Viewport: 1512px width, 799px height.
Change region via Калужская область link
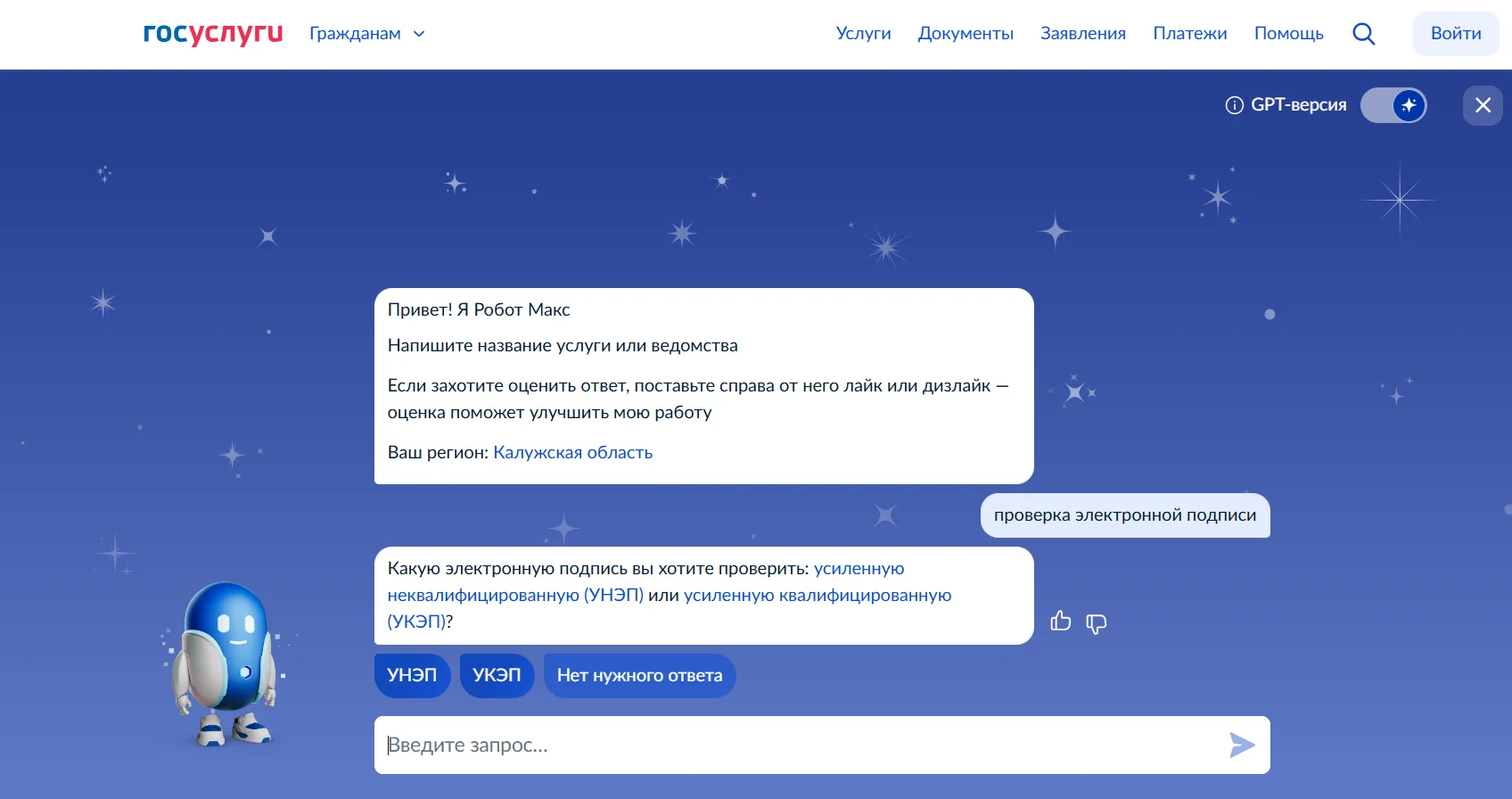click(572, 452)
